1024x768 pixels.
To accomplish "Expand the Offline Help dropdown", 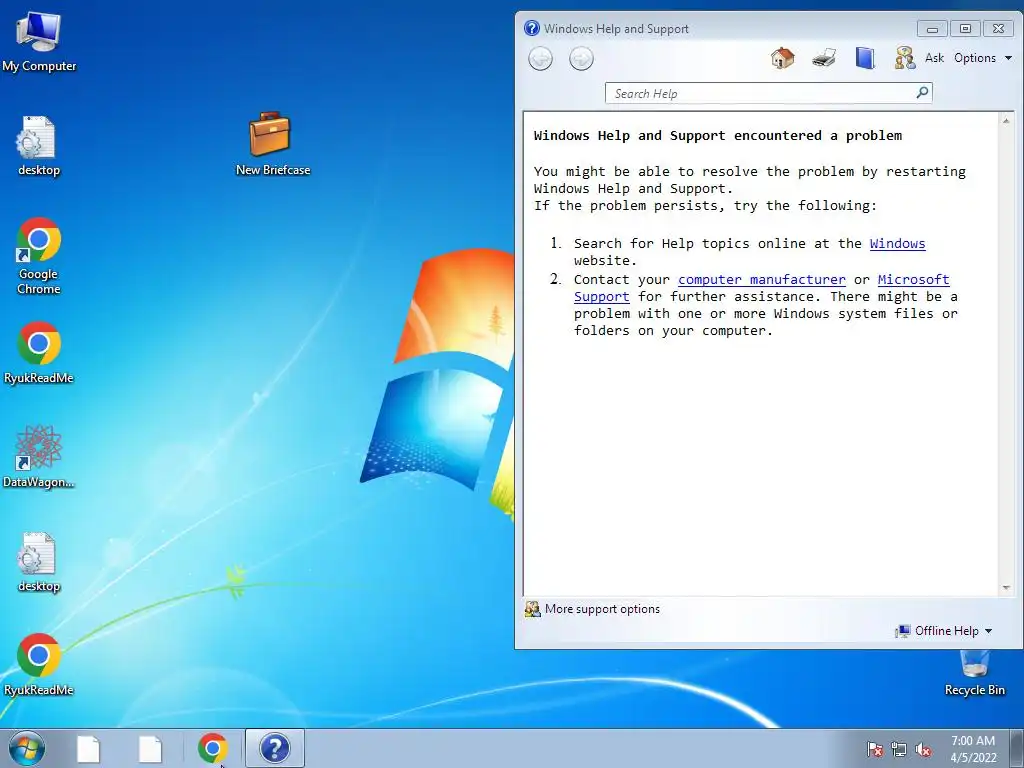I will pos(944,631).
